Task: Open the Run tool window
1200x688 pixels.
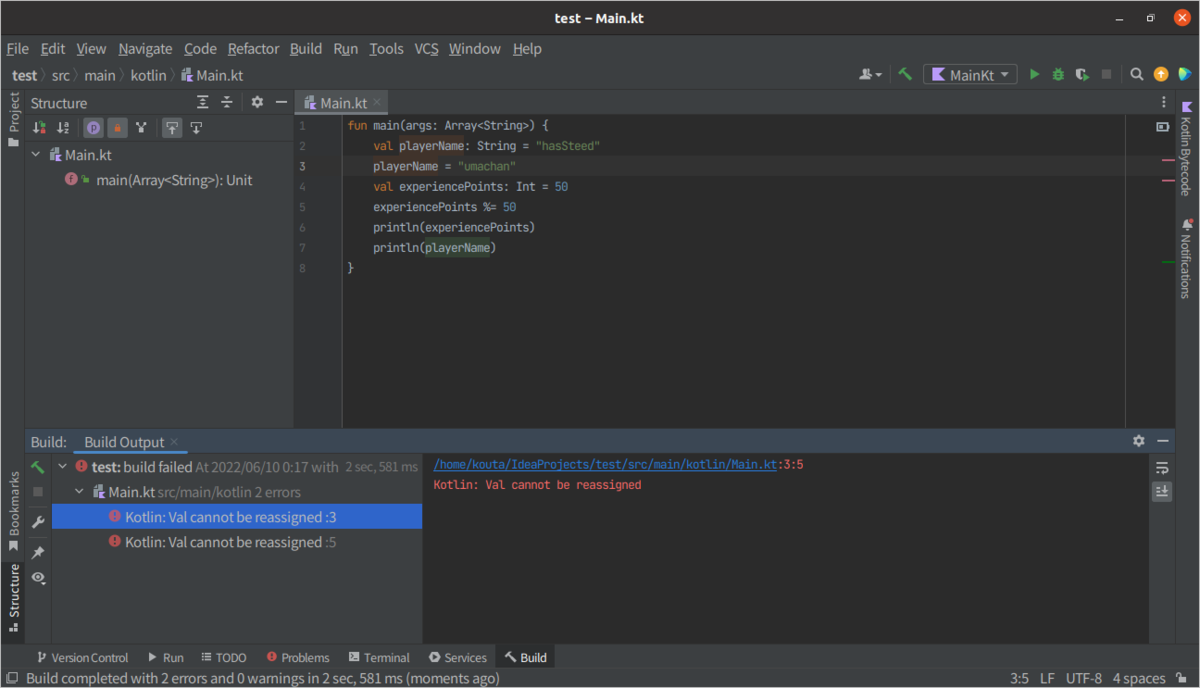Action: coord(166,657)
